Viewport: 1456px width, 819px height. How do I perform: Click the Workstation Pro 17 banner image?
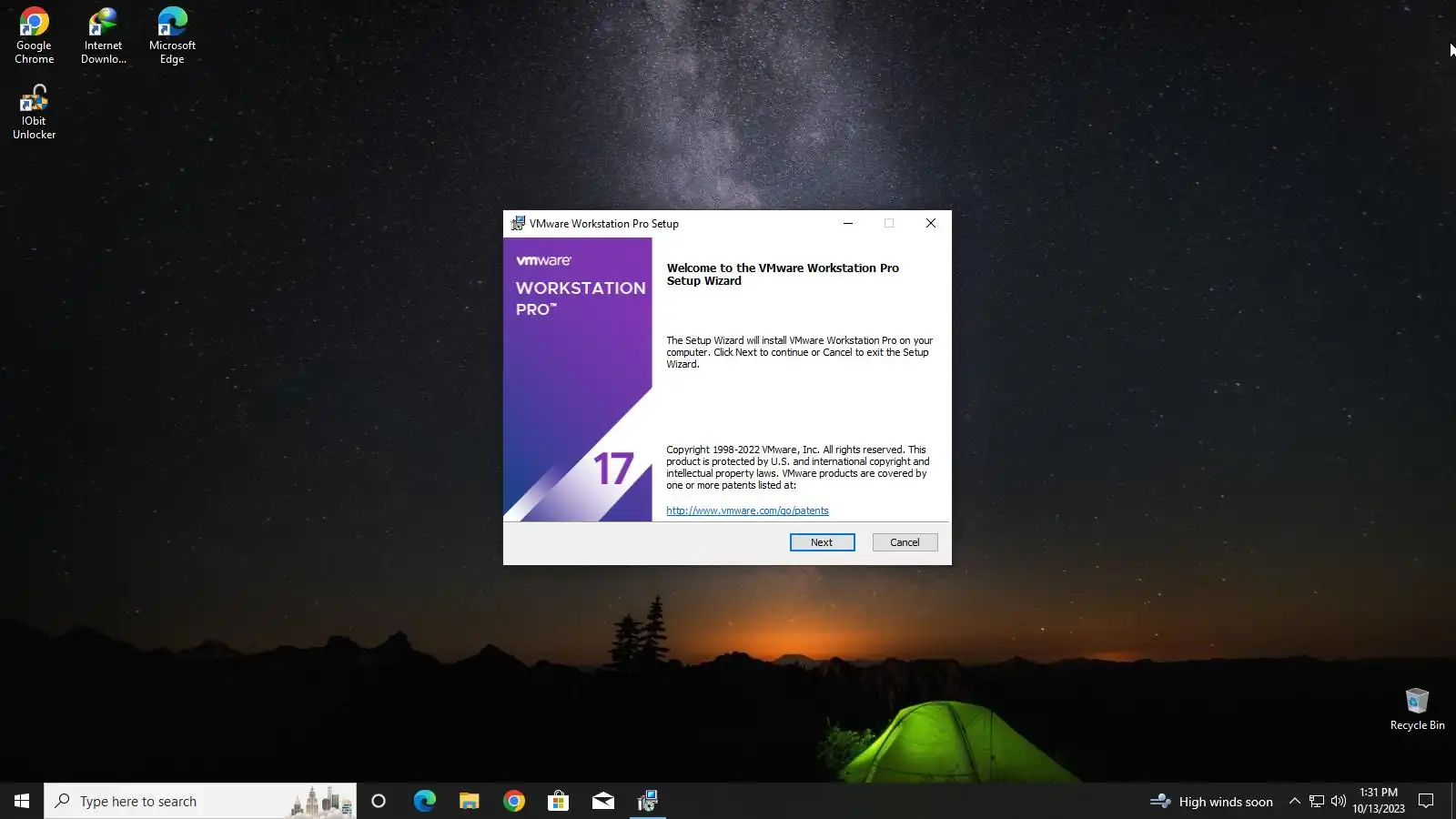pyautogui.click(x=578, y=379)
